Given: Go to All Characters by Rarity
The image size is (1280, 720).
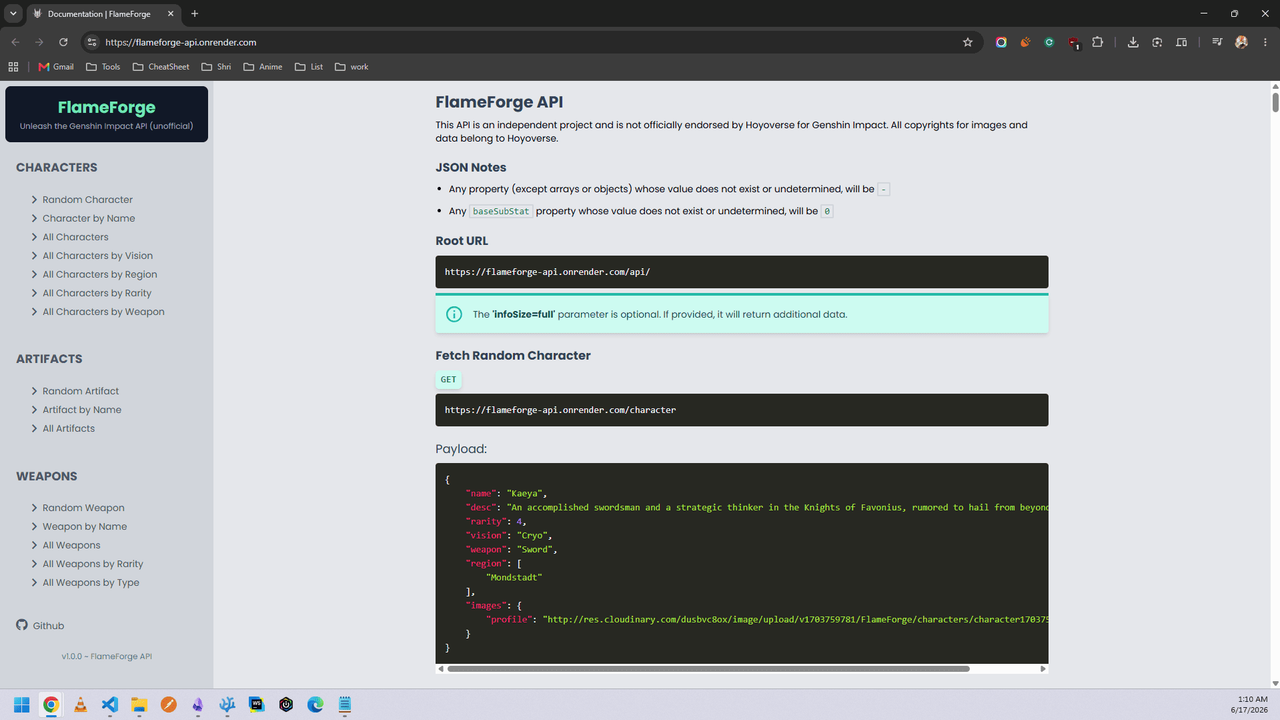Looking at the screenshot, I should (97, 293).
